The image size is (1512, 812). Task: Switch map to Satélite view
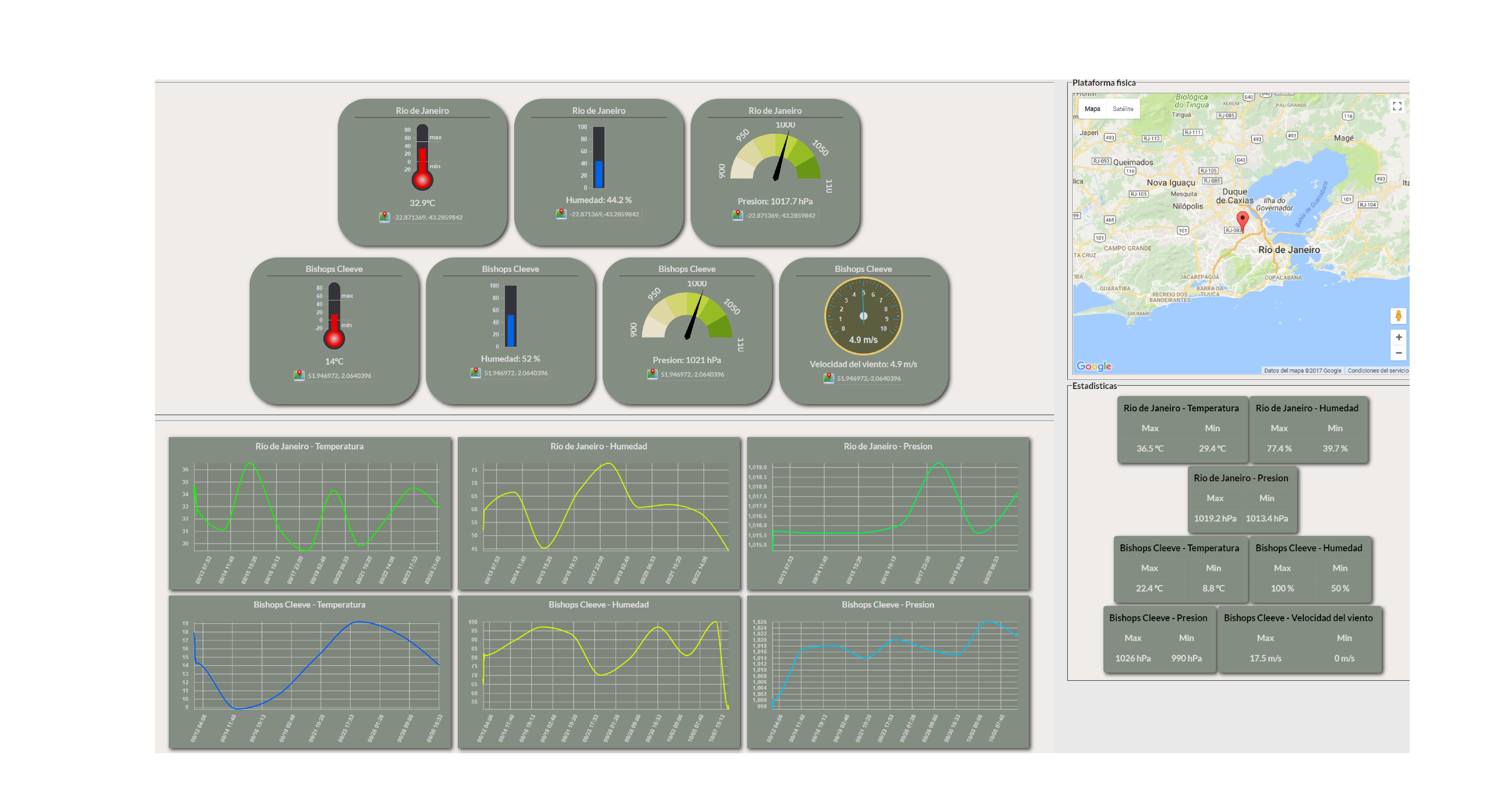pos(1122,109)
